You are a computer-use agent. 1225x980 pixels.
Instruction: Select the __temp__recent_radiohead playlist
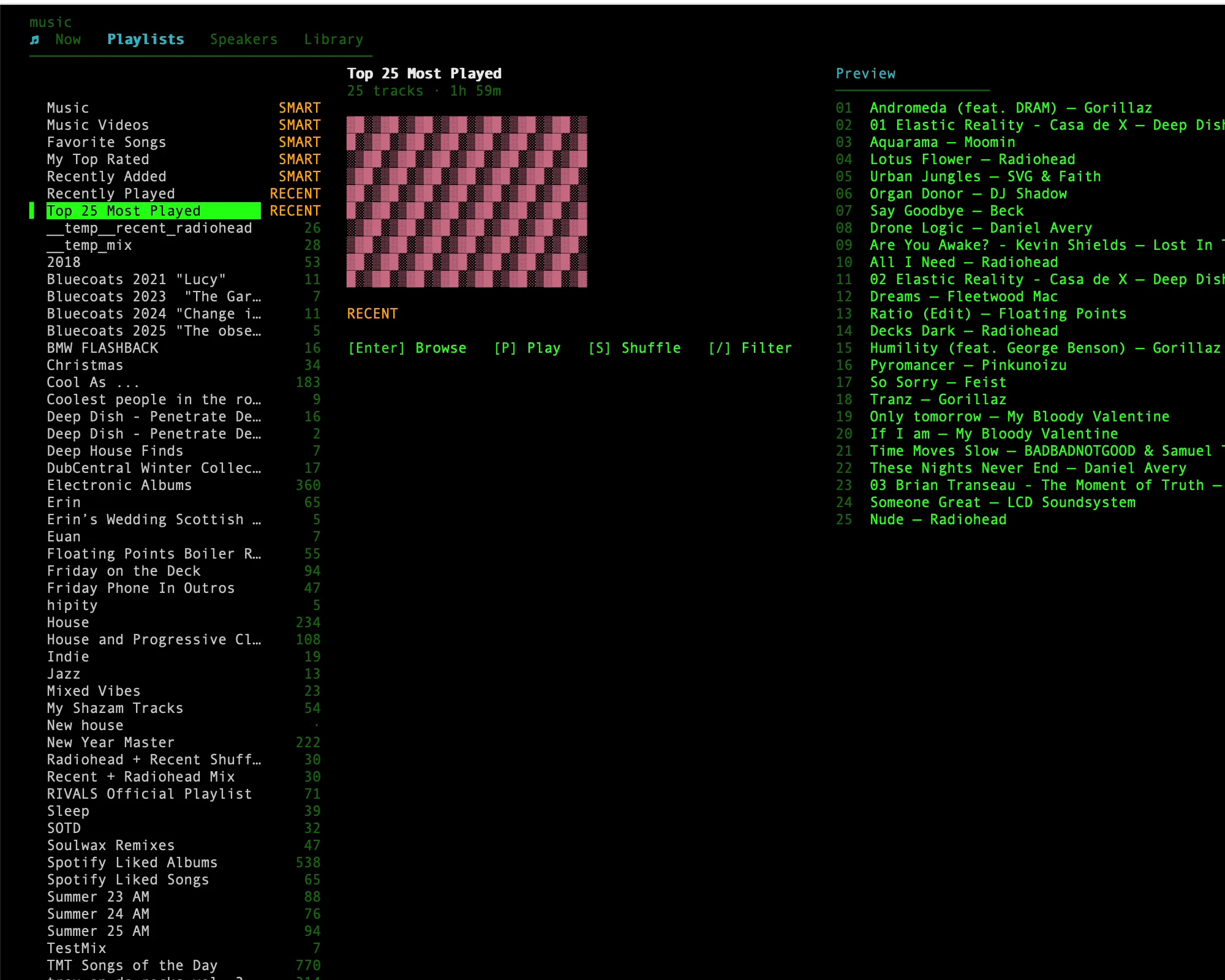pyautogui.click(x=184, y=228)
